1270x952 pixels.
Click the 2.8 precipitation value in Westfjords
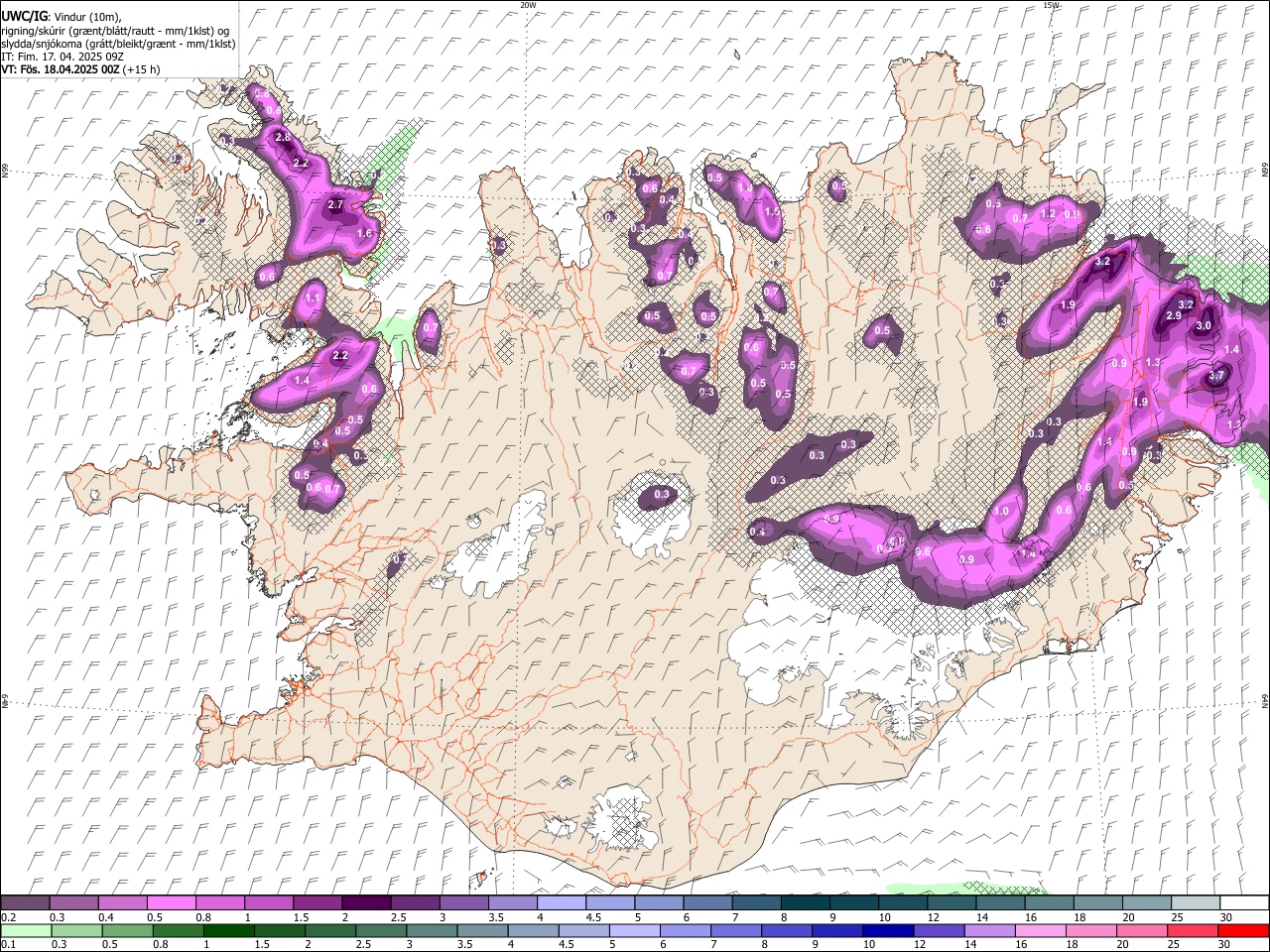point(283,137)
